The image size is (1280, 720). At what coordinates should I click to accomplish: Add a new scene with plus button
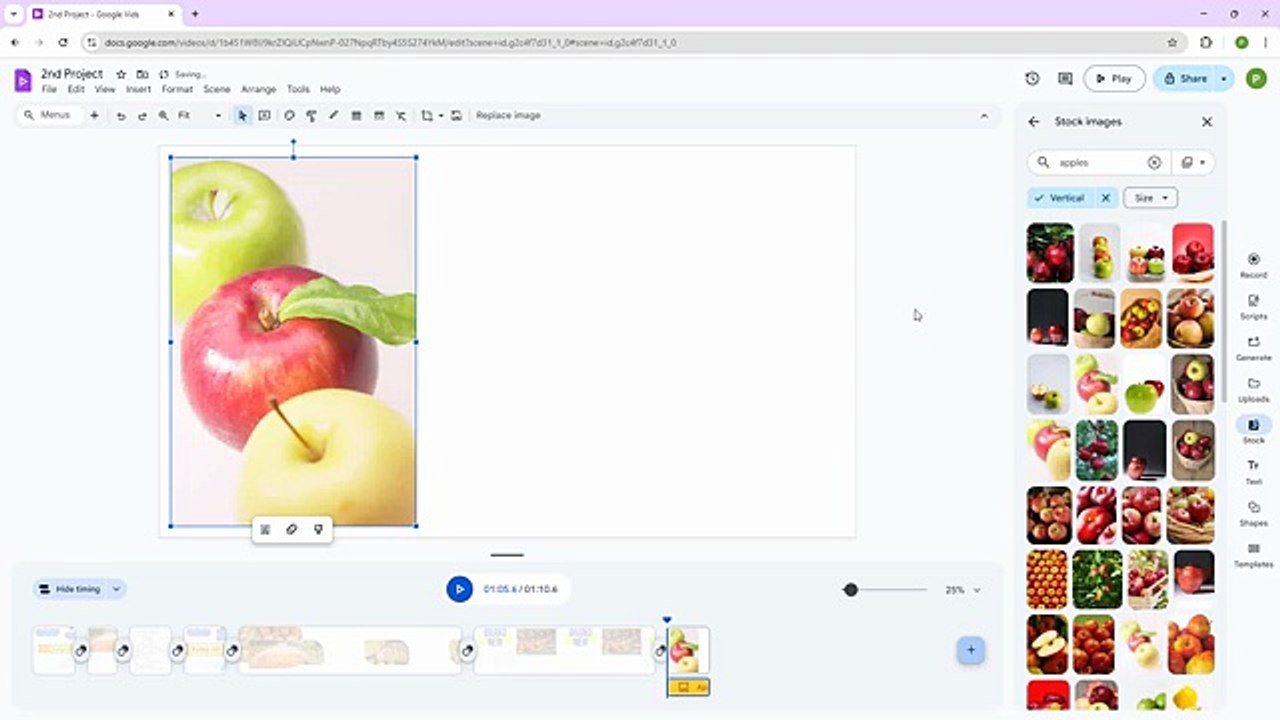point(970,650)
